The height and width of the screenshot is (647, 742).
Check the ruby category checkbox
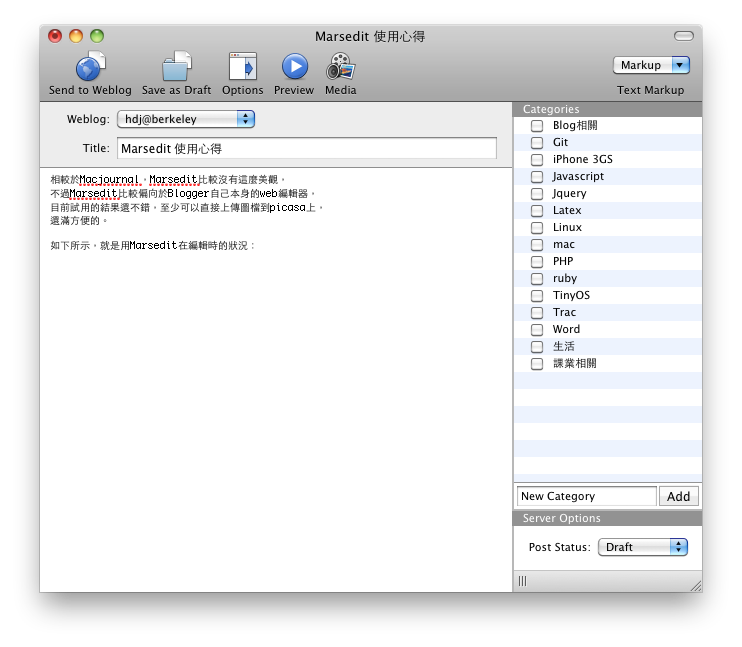[x=537, y=279]
